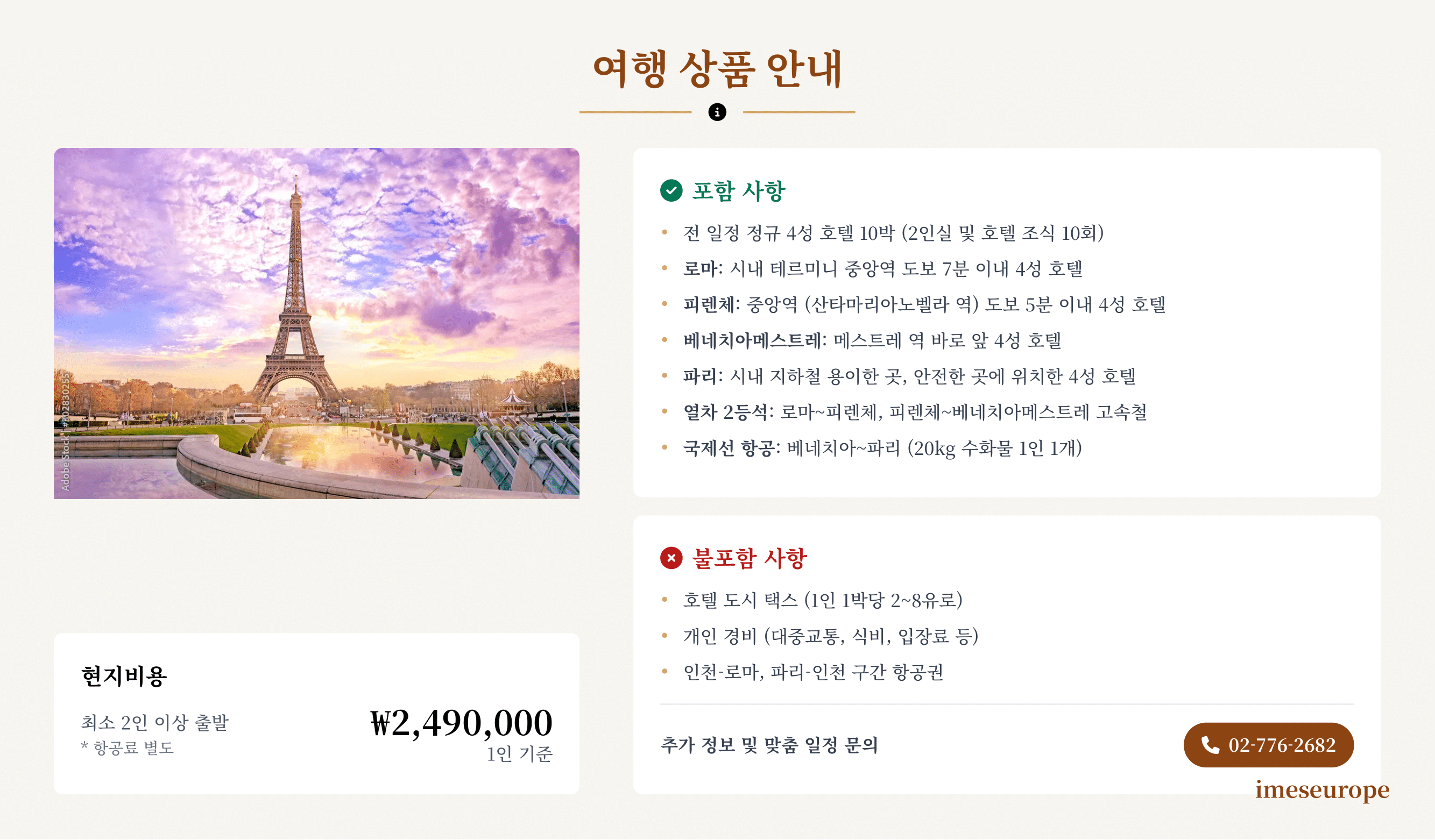Image resolution: width=1435 pixels, height=840 pixels.
Task: Click the 베네치아메스트레 hotel list item
Action: tap(872, 340)
